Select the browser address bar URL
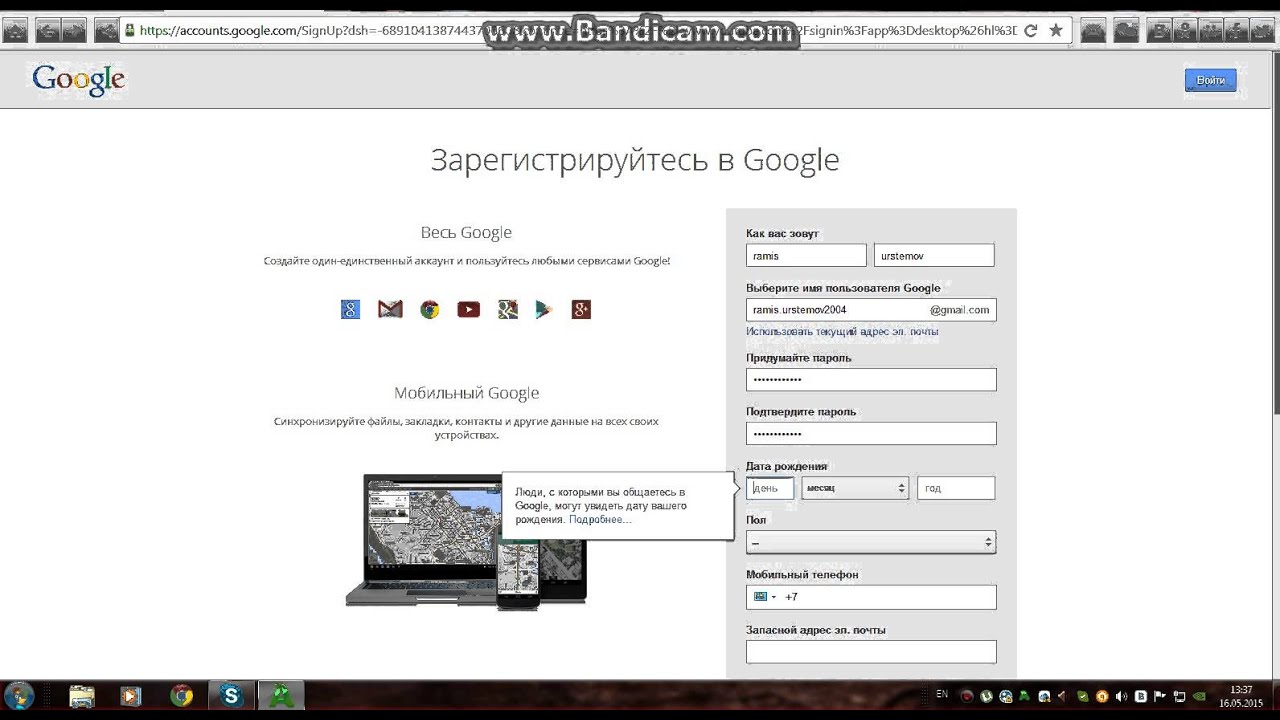 coord(578,31)
